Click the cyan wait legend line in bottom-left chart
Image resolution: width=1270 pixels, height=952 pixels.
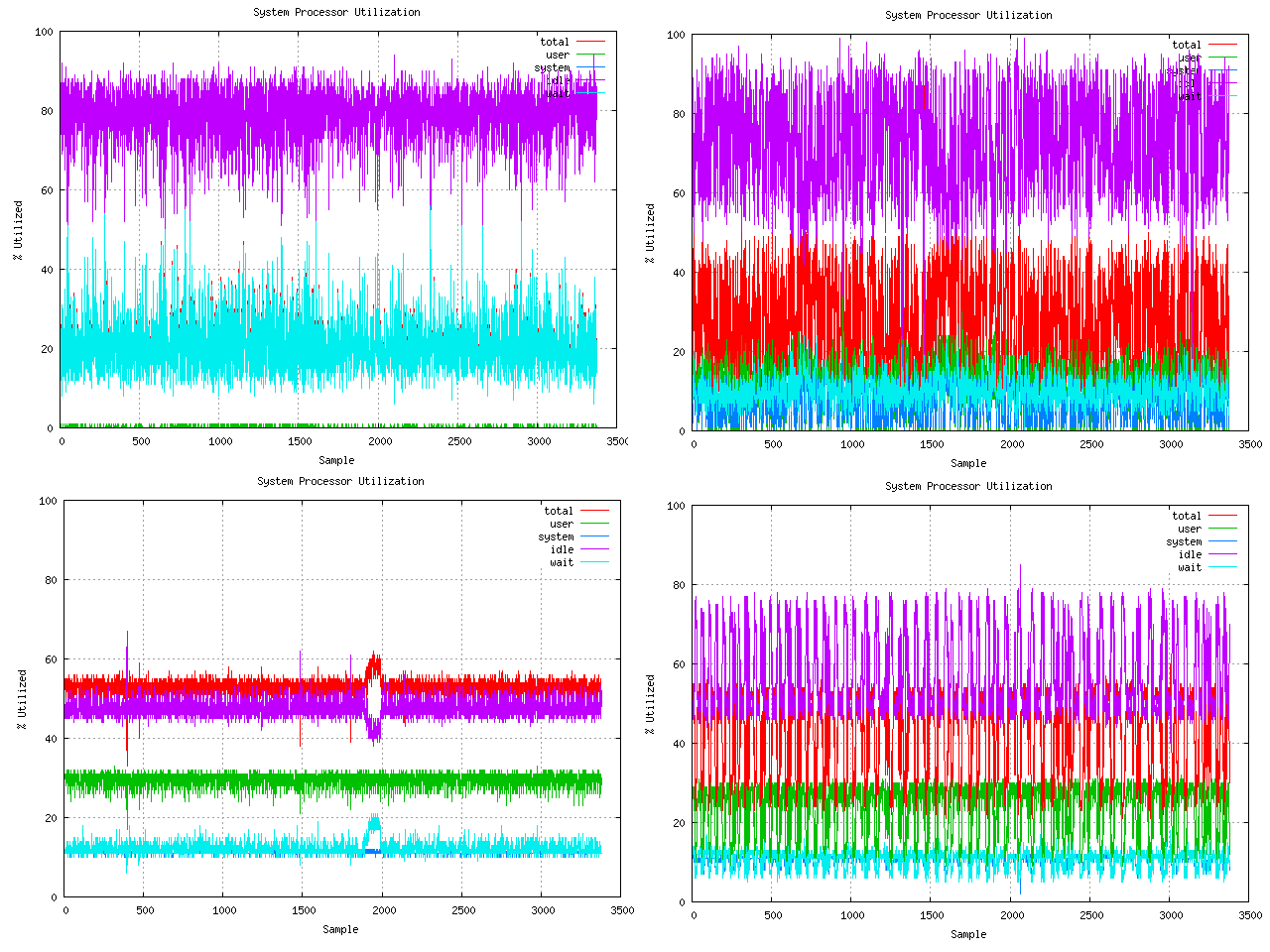tap(593, 562)
